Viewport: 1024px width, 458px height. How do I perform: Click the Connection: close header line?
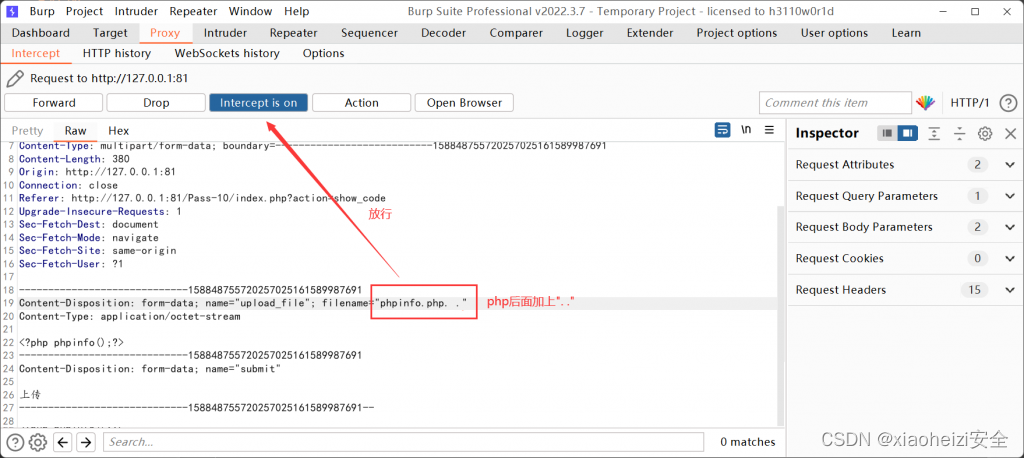coord(69,185)
